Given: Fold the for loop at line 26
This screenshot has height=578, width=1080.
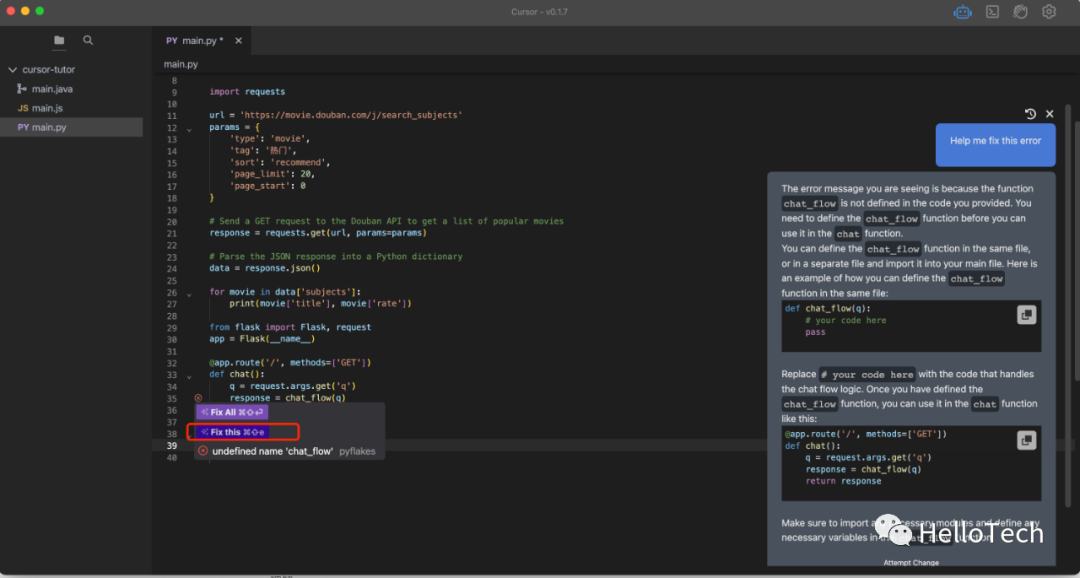Looking at the screenshot, I should pyautogui.click(x=188, y=292).
